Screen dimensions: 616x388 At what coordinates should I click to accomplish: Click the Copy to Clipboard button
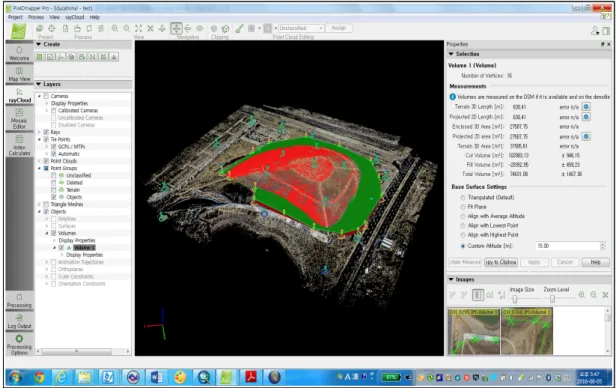501,262
